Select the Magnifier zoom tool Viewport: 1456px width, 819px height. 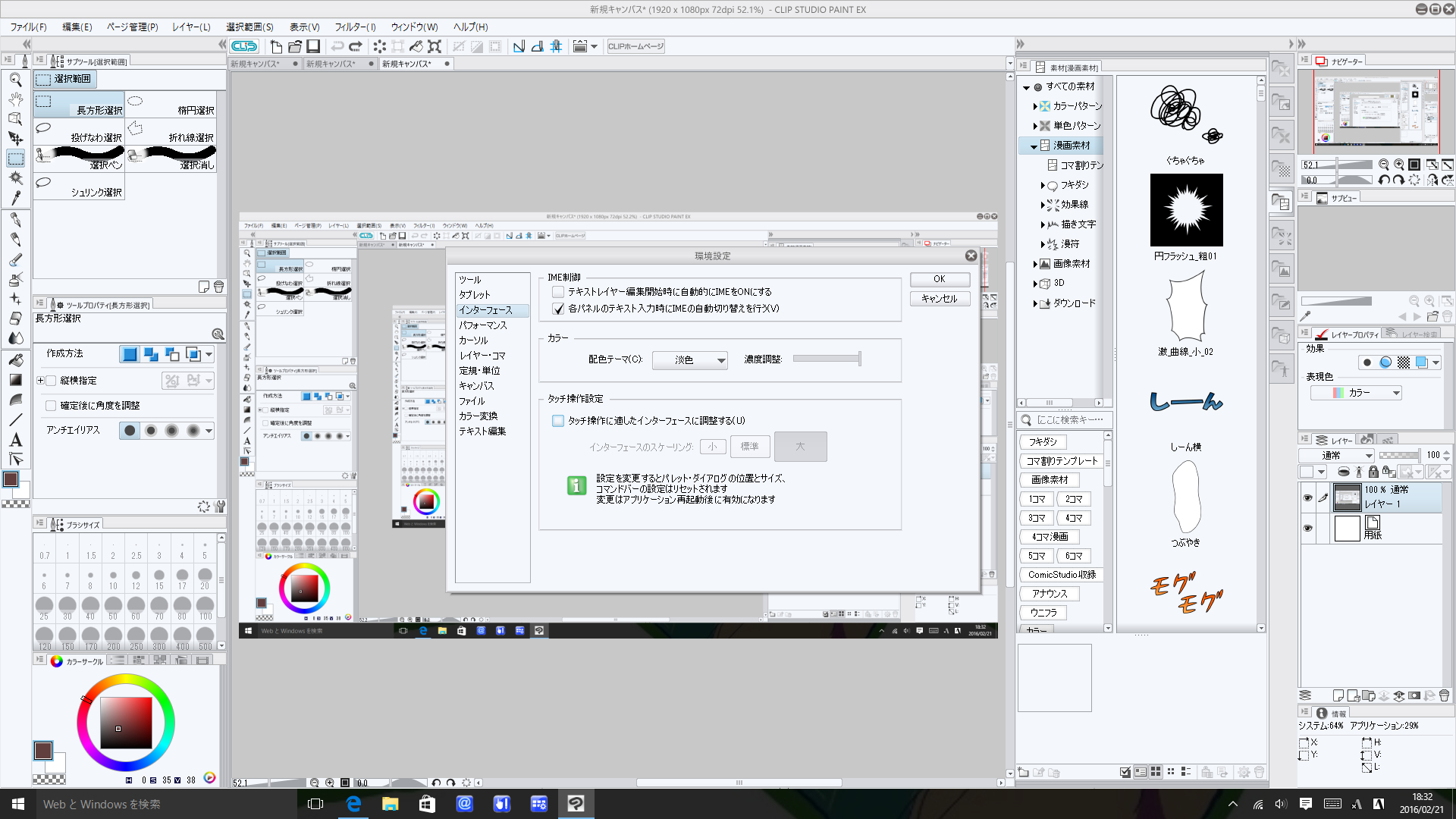point(15,79)
